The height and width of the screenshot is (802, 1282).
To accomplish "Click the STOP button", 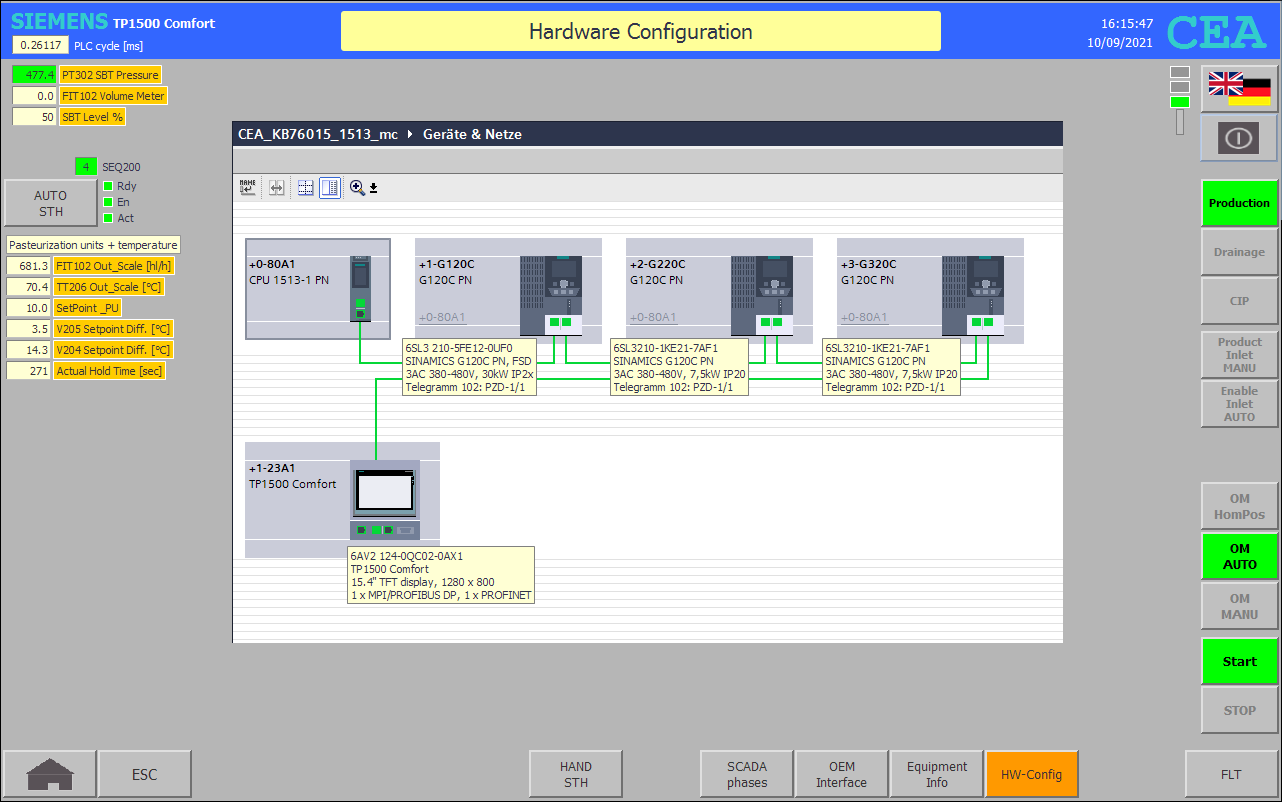I will point(1239,710).
